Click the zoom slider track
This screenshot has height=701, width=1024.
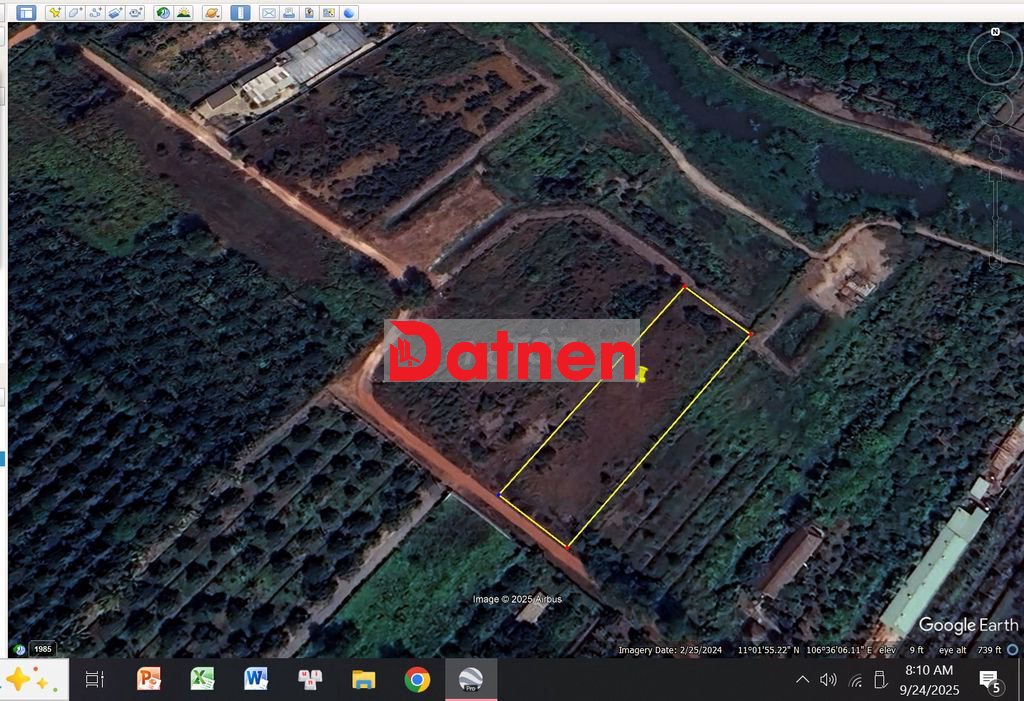tap(995, 215)
